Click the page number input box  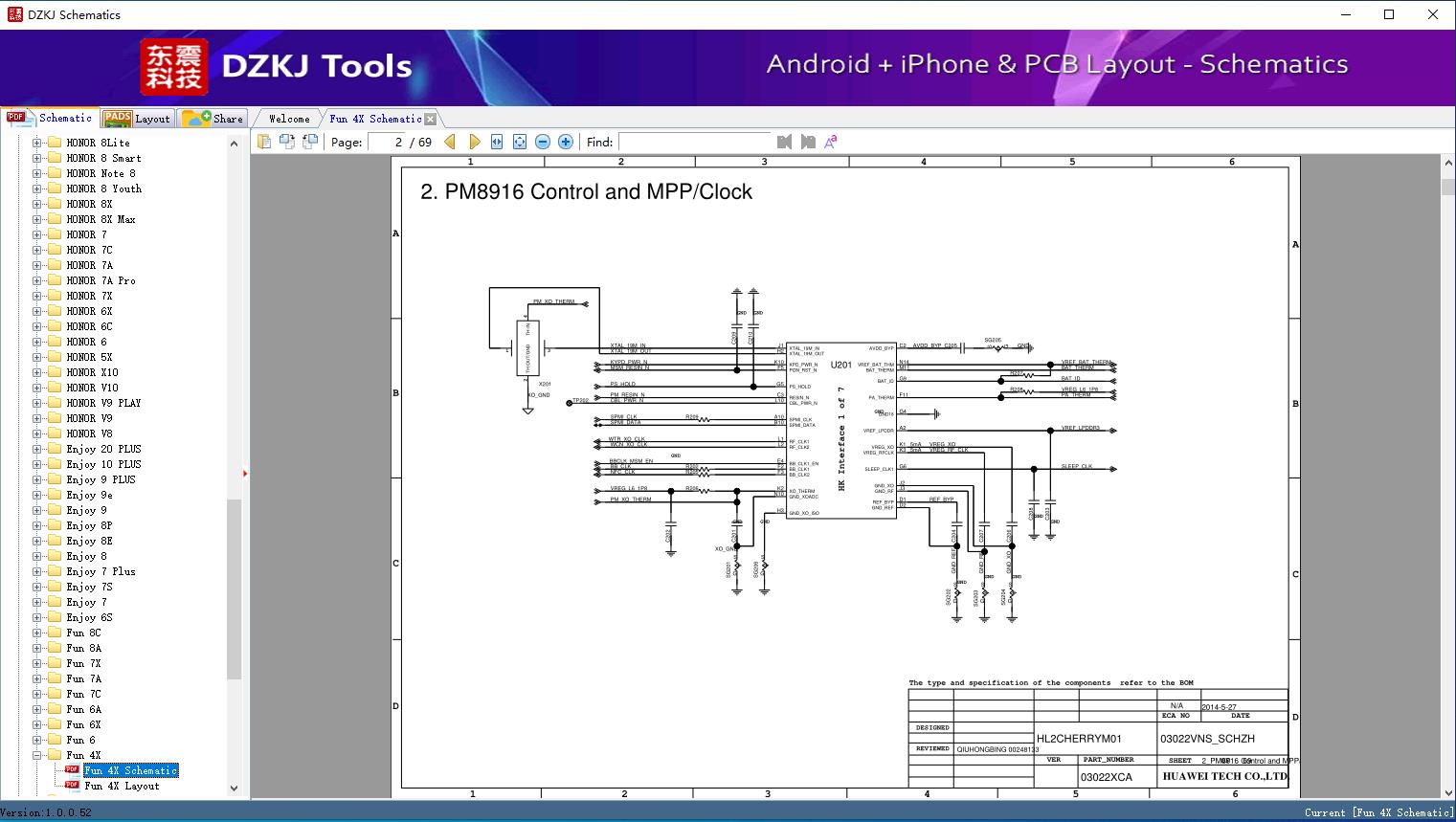(x=387, y=142)
